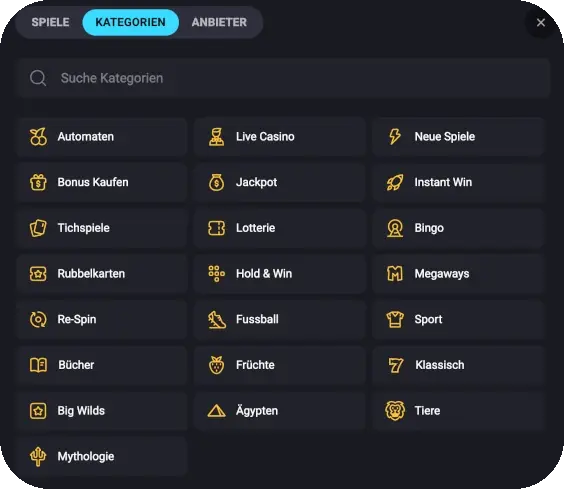Open the Anbieter tab
This screenshot has width=564, height=489.
coord(219,22)
